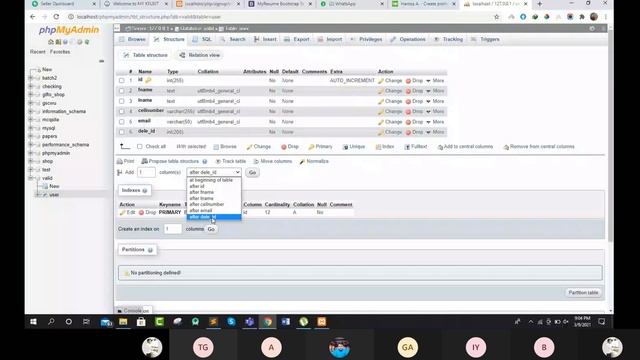This screenshot has height=360, width=640.
Task: Collapse the valid database tree node
Action: click(31, 178)
